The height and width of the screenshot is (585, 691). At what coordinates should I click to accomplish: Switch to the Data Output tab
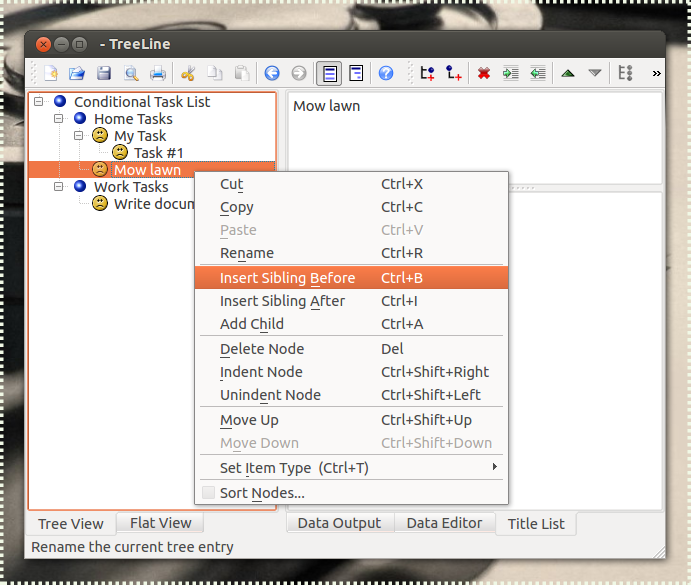[x=339, y=523]
